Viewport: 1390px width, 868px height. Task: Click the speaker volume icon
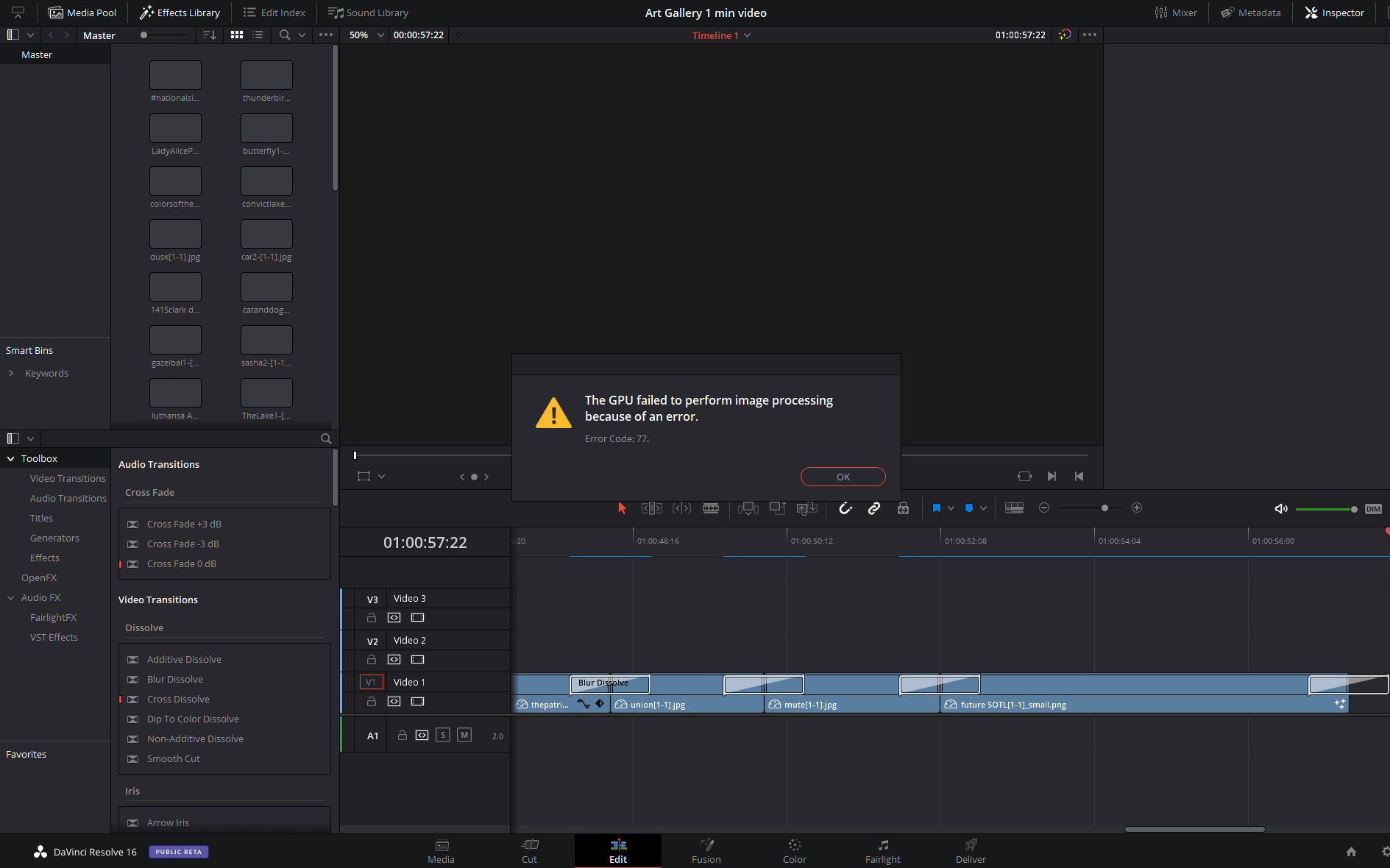coord(1281,509)
